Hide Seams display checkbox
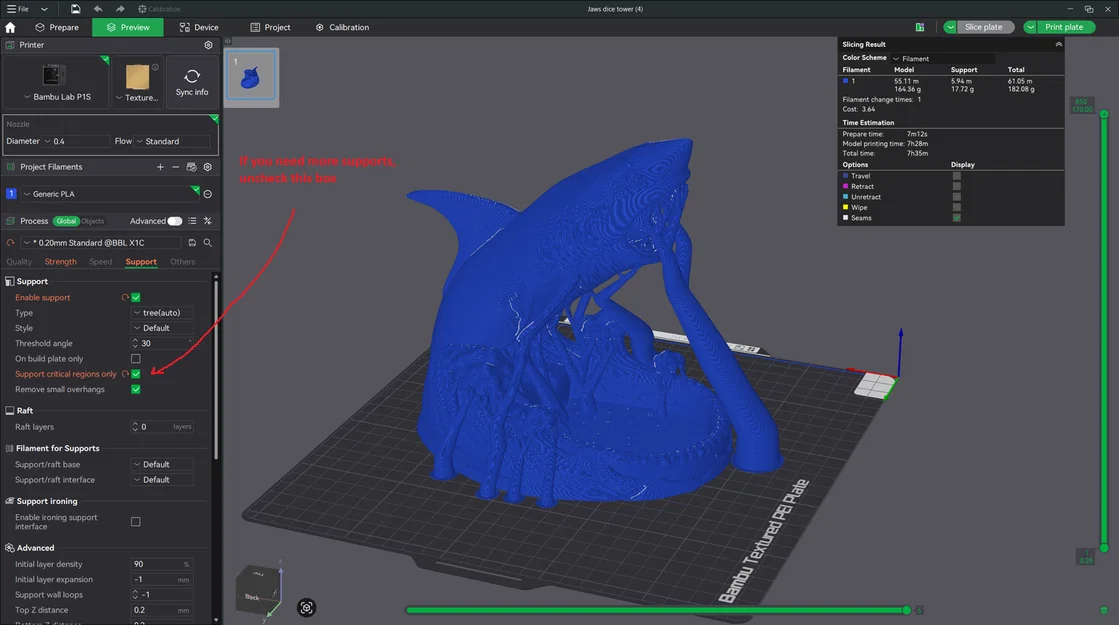1119x625 pixels. [956, 218]
